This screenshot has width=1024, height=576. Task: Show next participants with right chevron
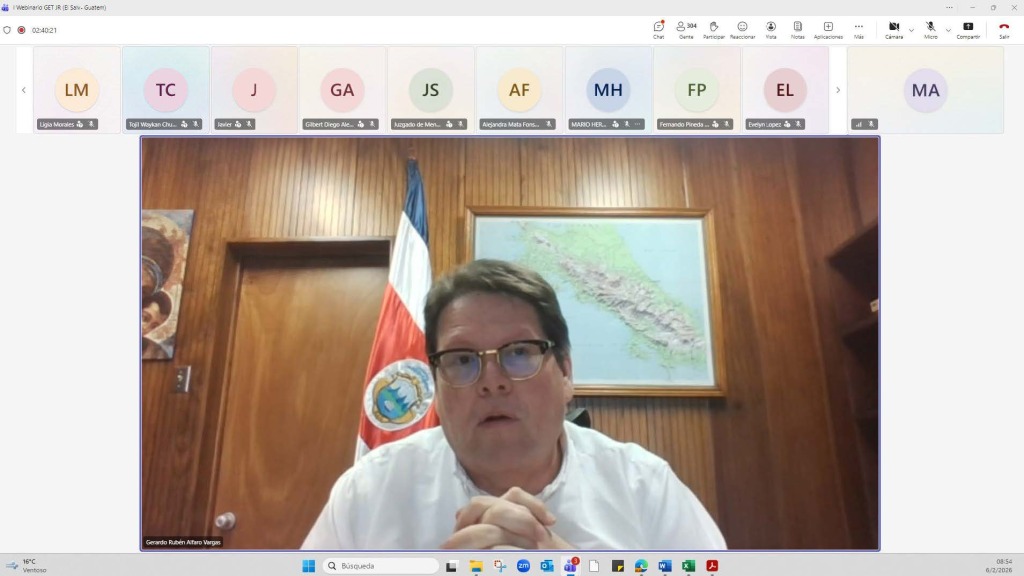(838, 90)
